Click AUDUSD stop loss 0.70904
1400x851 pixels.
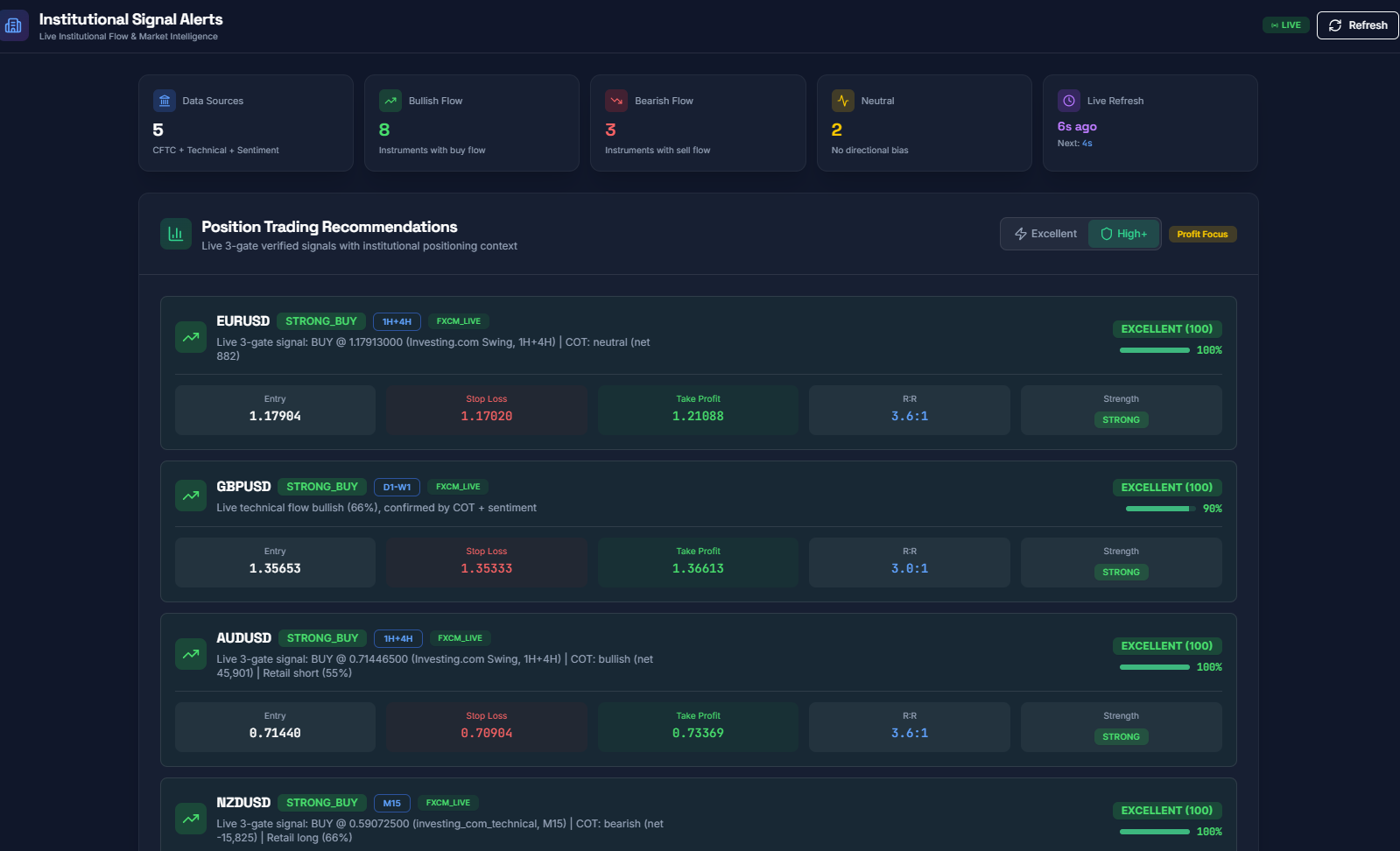pos(487,733)
